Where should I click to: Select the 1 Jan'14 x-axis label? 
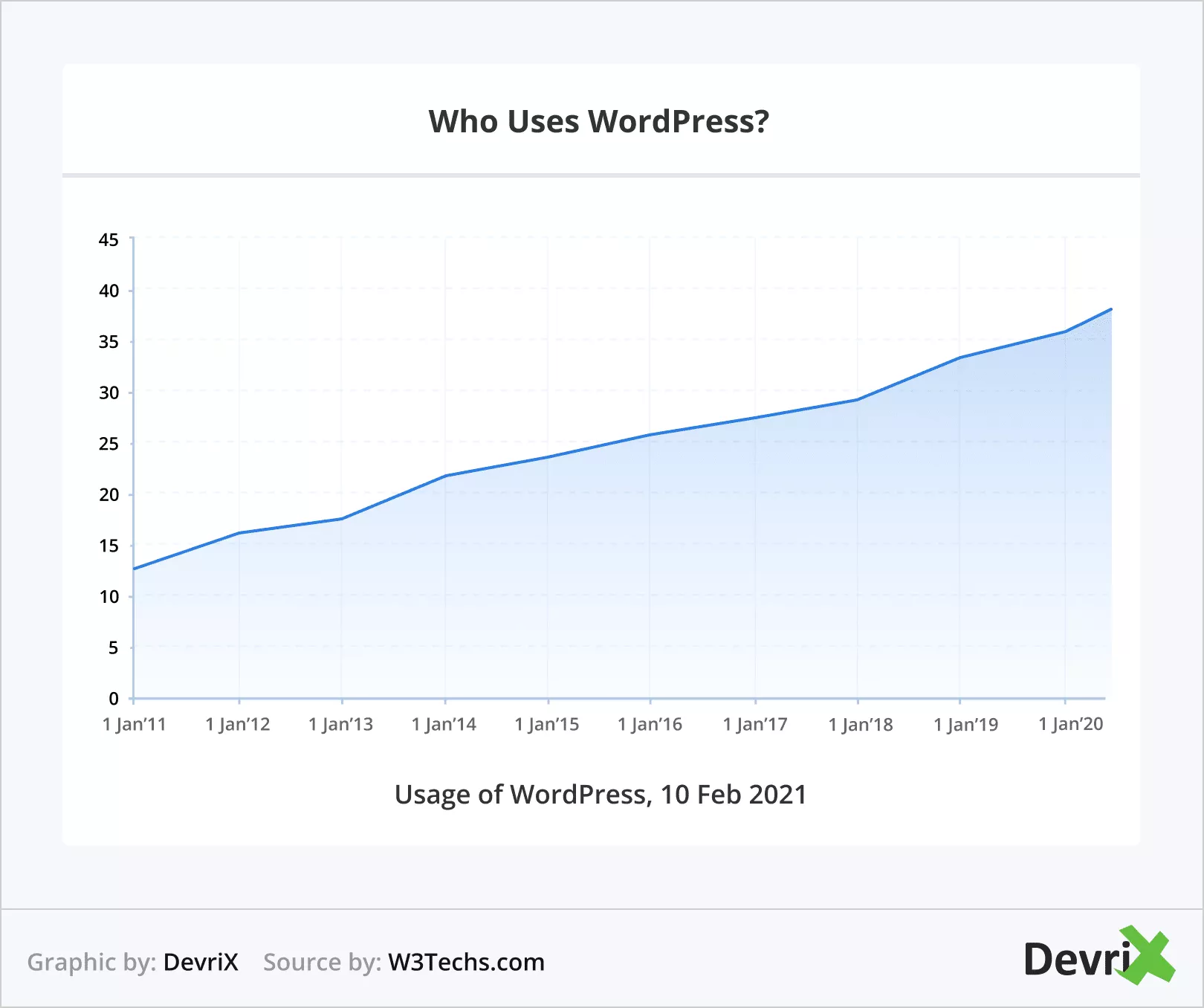click(444, 725)
